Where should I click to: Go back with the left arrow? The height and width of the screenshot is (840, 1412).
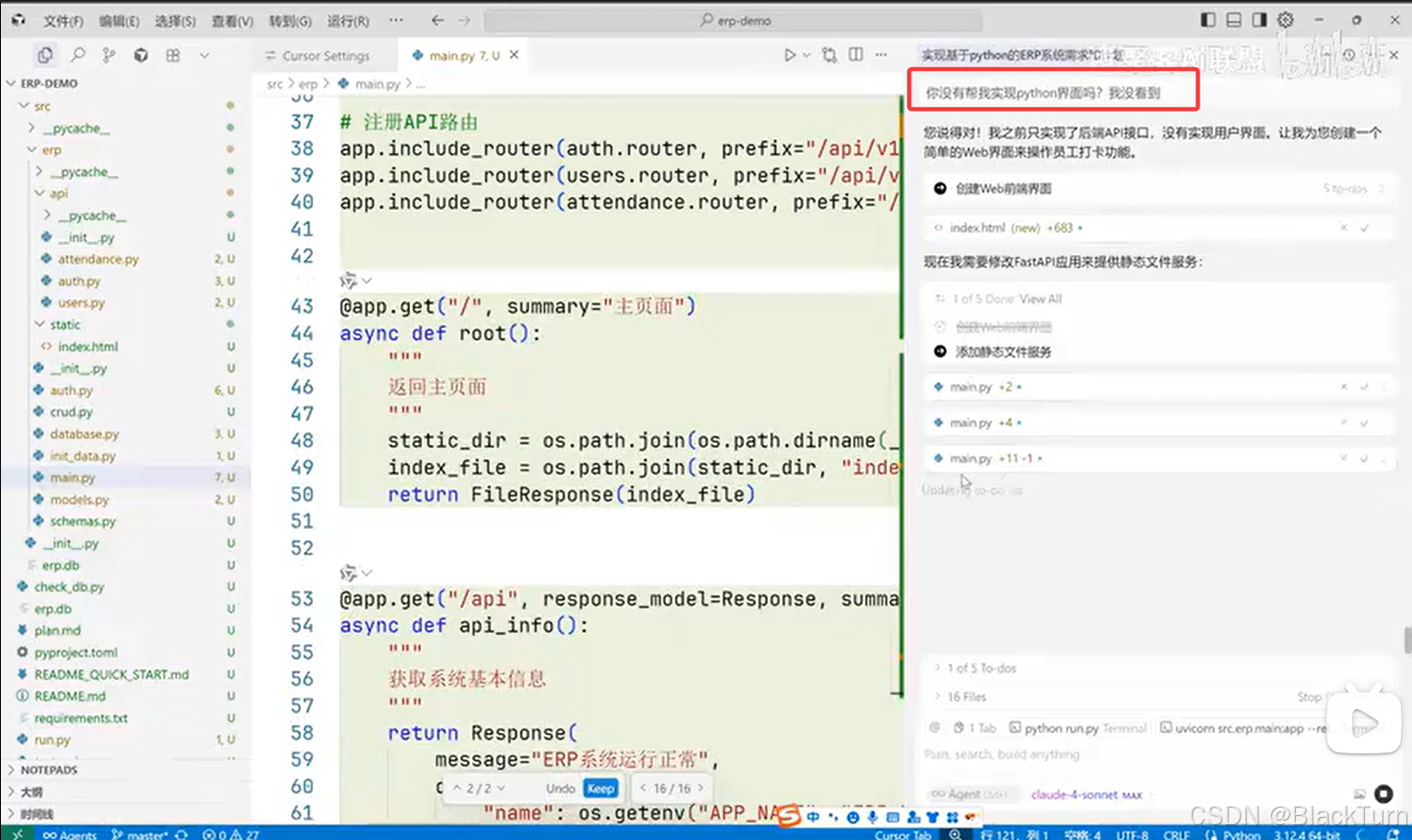[438, 20]
